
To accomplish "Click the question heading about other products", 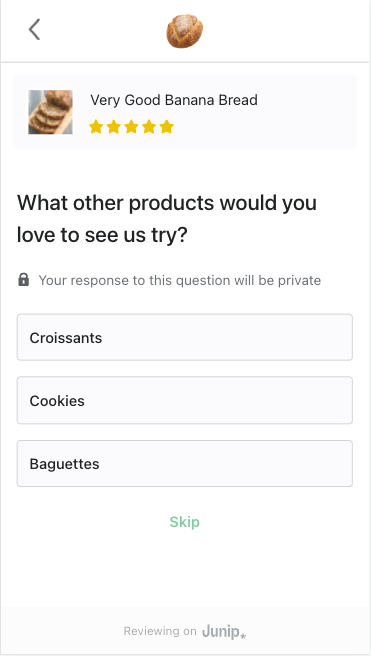I will coord(167,219).
